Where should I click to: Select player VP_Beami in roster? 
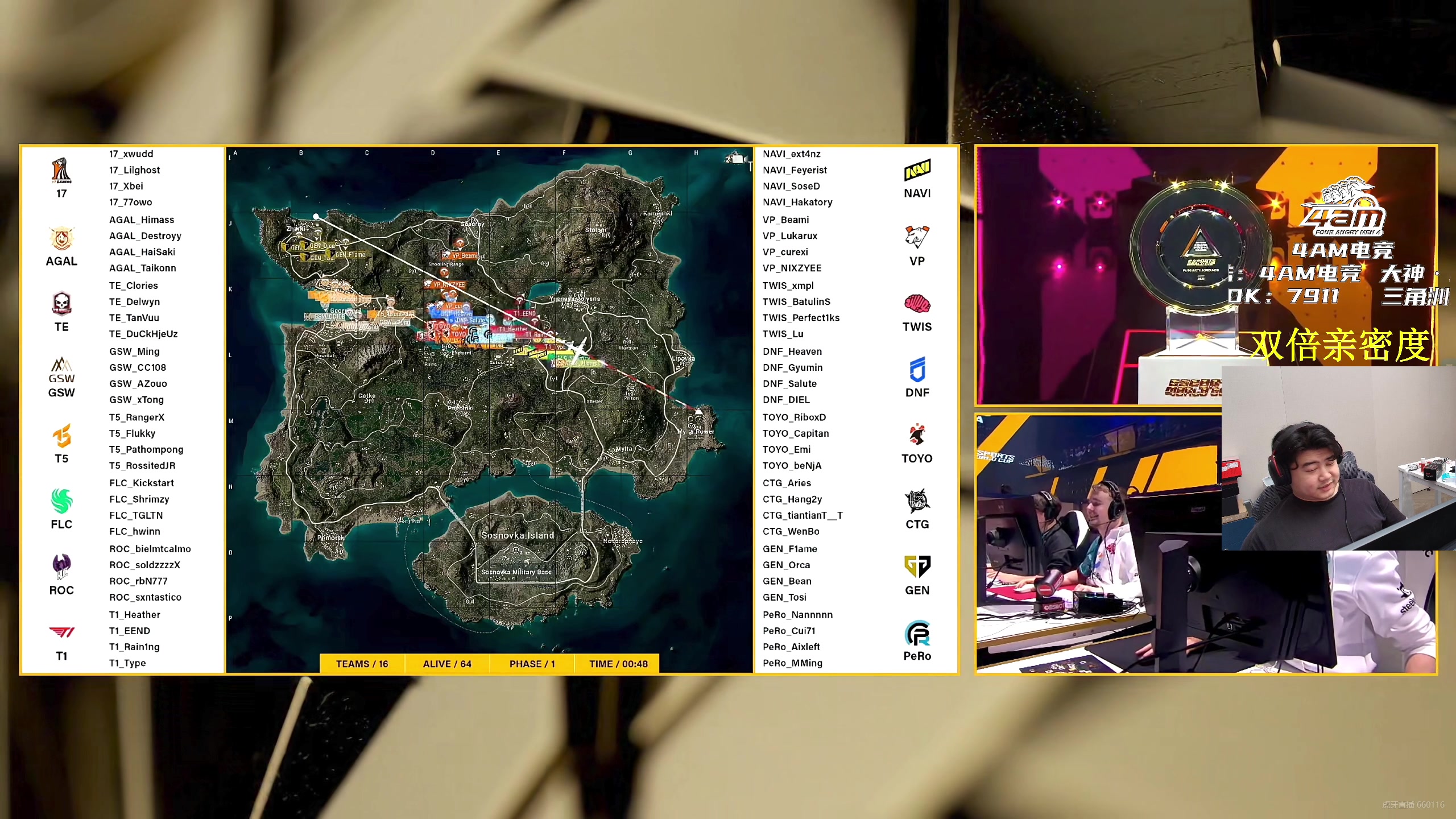(x=785, y=220)
